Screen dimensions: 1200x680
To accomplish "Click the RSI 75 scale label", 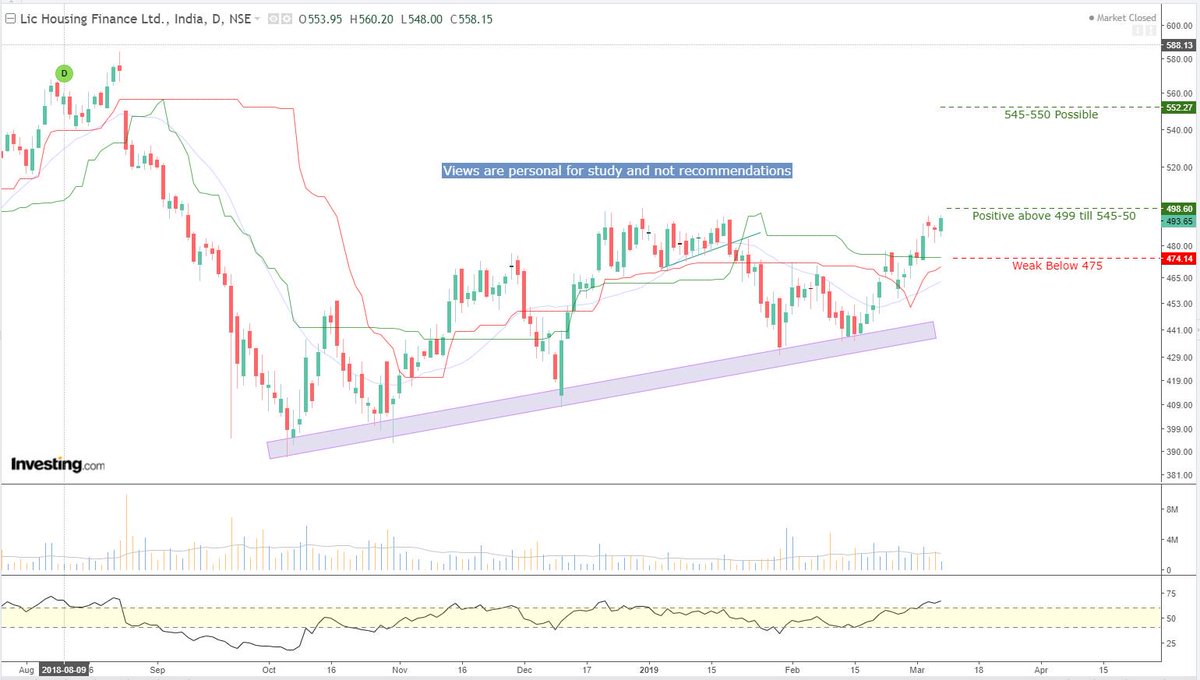I will [x=1170, y=593].
